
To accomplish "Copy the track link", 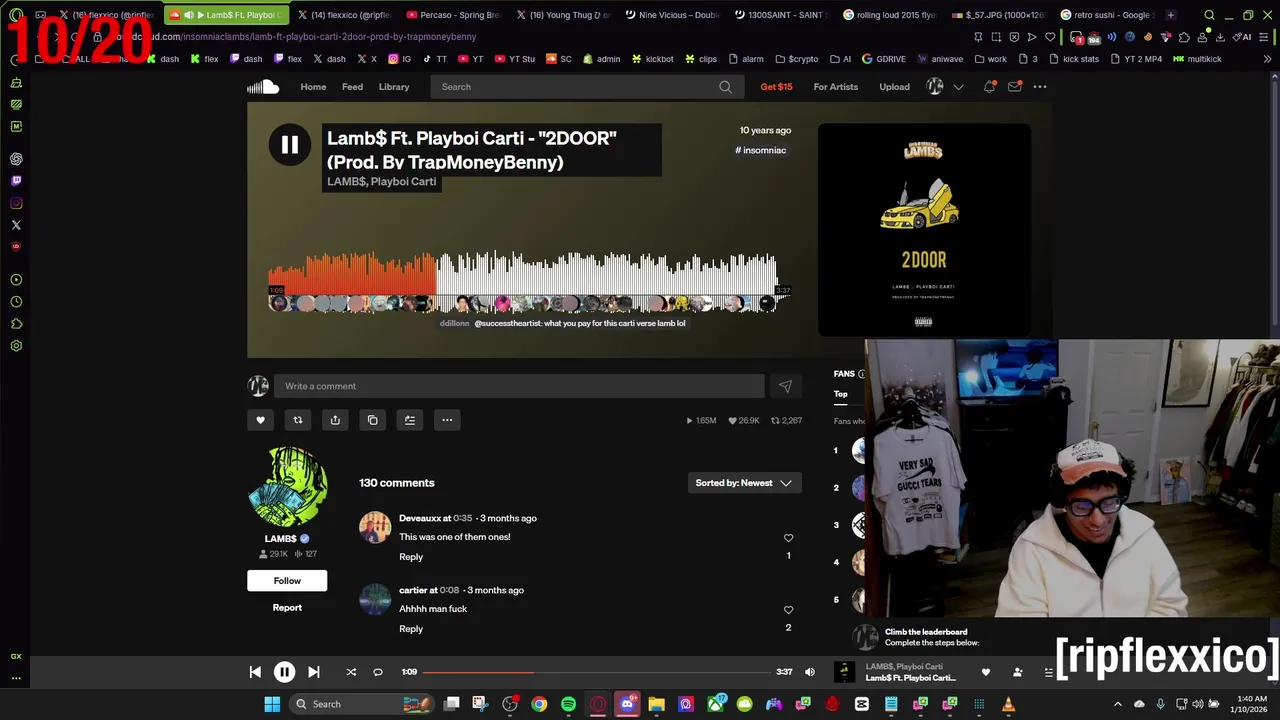I will pyautogui.click(x=372, y=420).
